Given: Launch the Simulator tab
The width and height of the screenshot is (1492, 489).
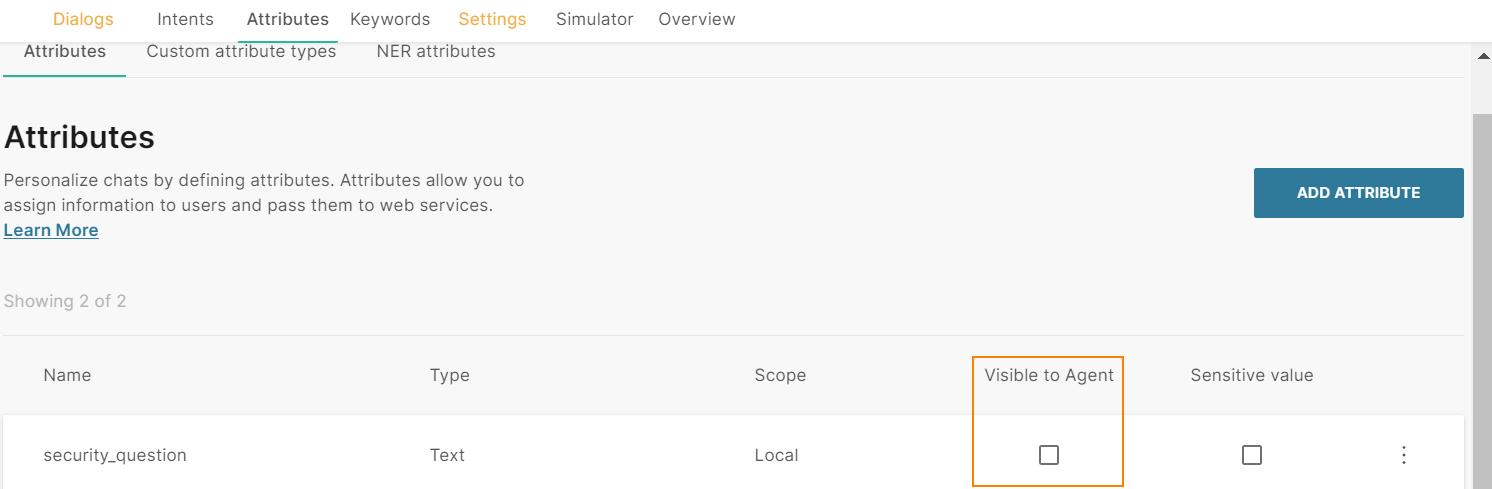Looking at the screenshot, I should click(594, 19).
